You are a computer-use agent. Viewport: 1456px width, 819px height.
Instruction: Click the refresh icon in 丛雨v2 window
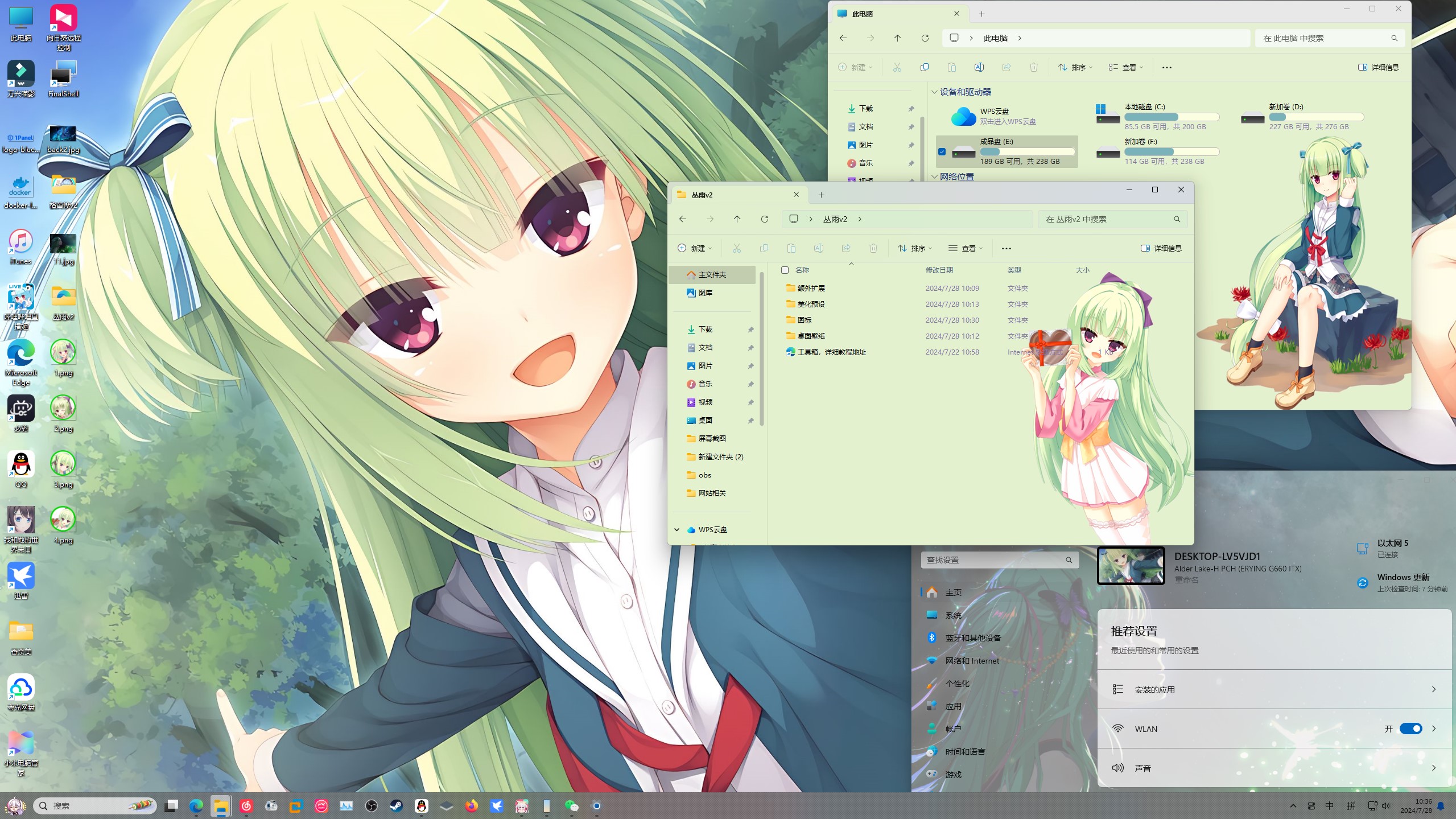[764, 219]
